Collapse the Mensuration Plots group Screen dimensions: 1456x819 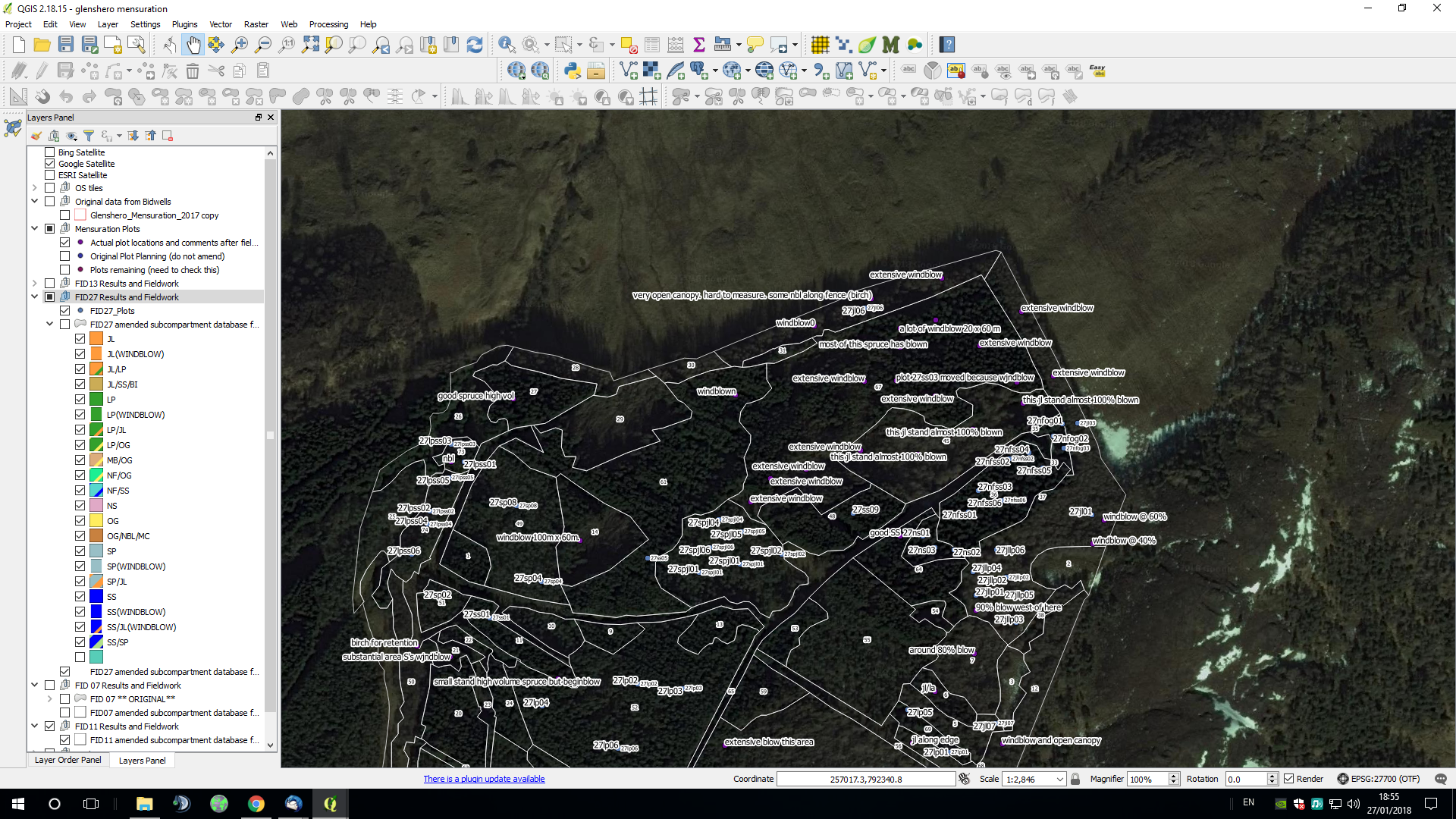pyautogui.click(x=35, y=229)
